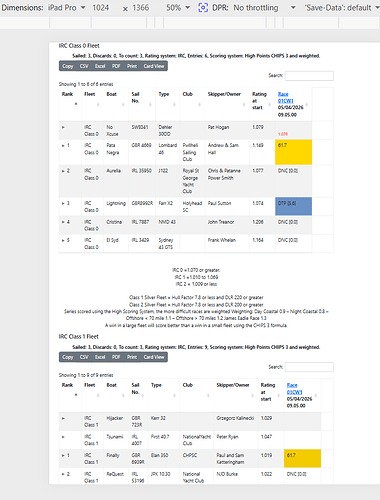Open Race 01CW1 link in Class 0 table header
Image resolution: width=380 pixels, height=500 pixels.
(x=285, y=97)
